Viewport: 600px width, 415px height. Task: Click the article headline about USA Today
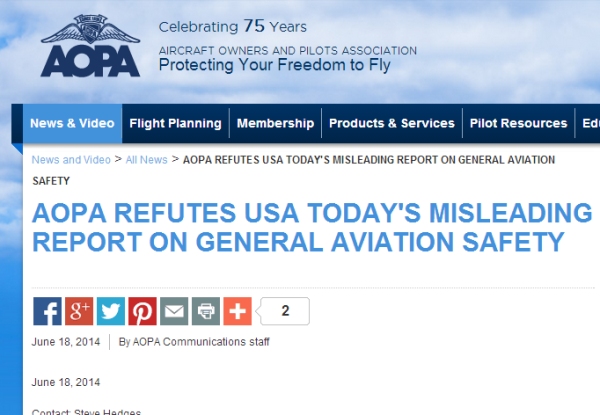click(312, 227)
